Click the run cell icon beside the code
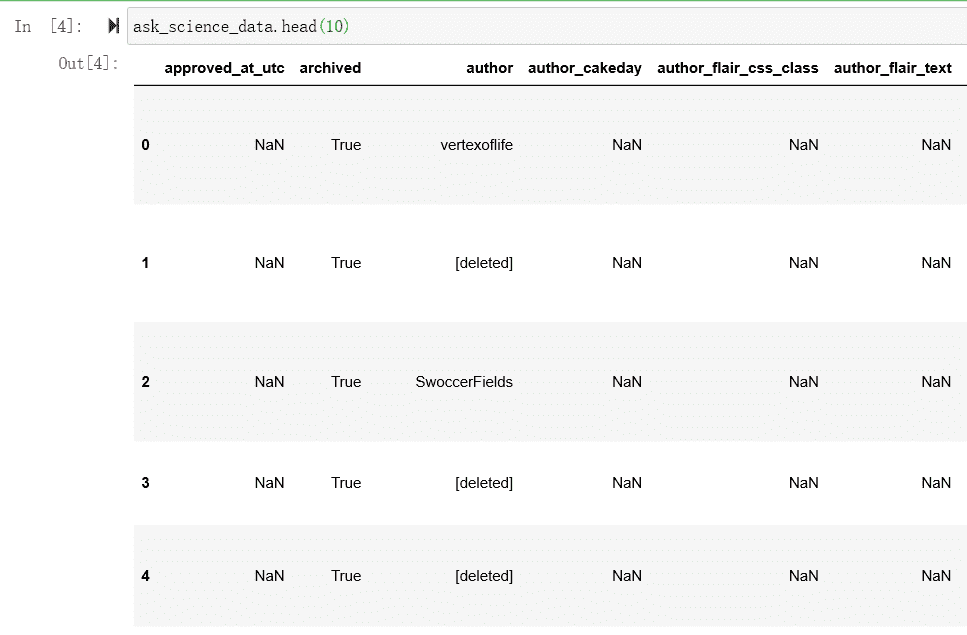The image size is (967, 635). pos(113,27)
